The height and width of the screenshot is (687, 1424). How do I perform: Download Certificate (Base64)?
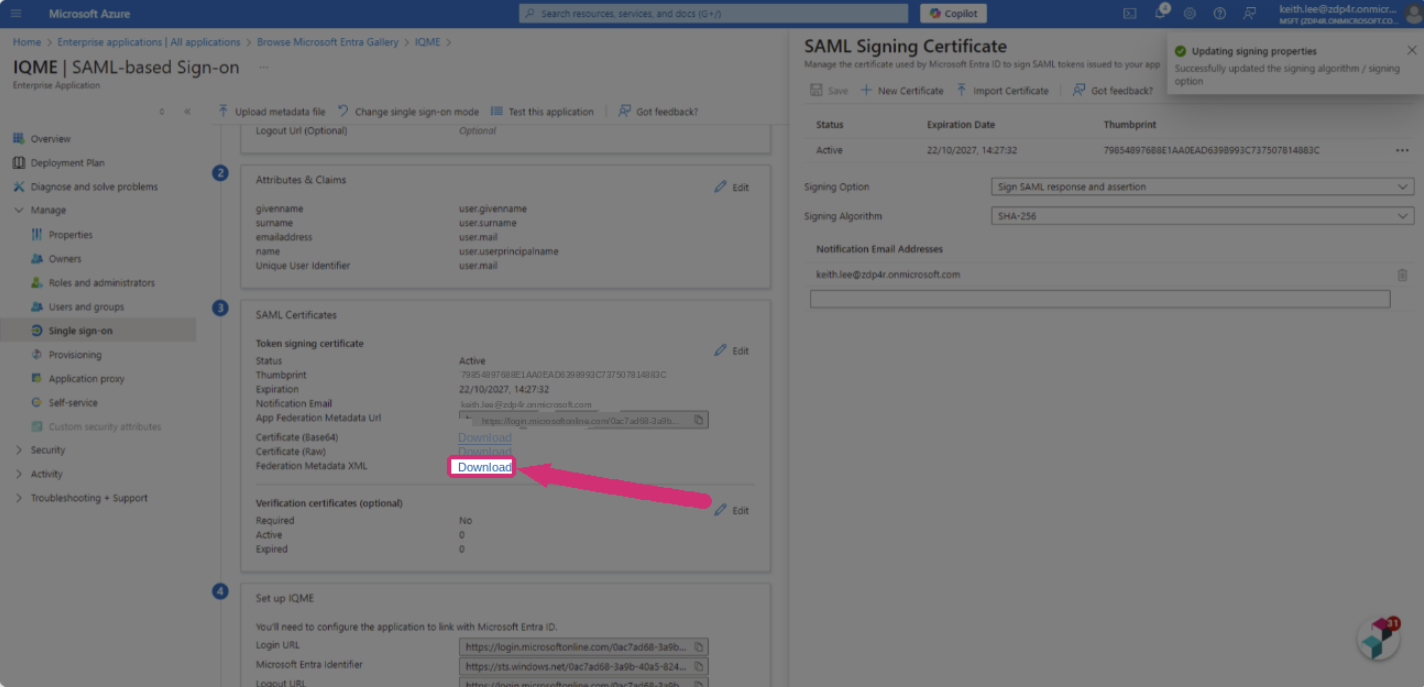(x=485, y=438)
